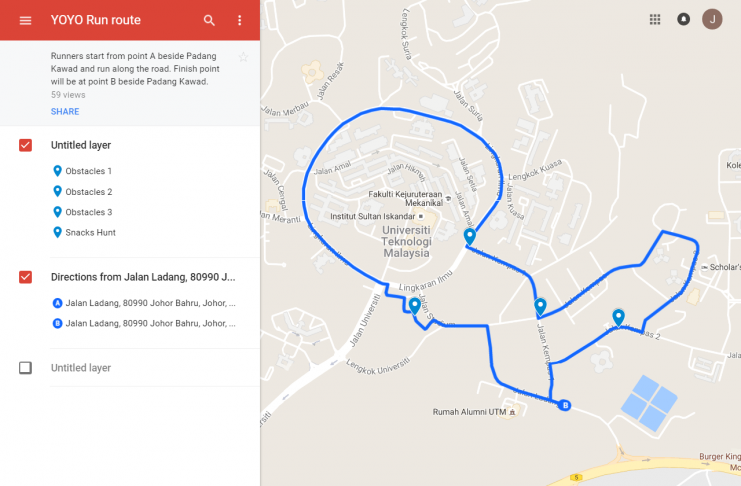The height and width of the screenshot is (486, 741).
Task: Select the Obstacles 3 list item
Action: point(82,212)
